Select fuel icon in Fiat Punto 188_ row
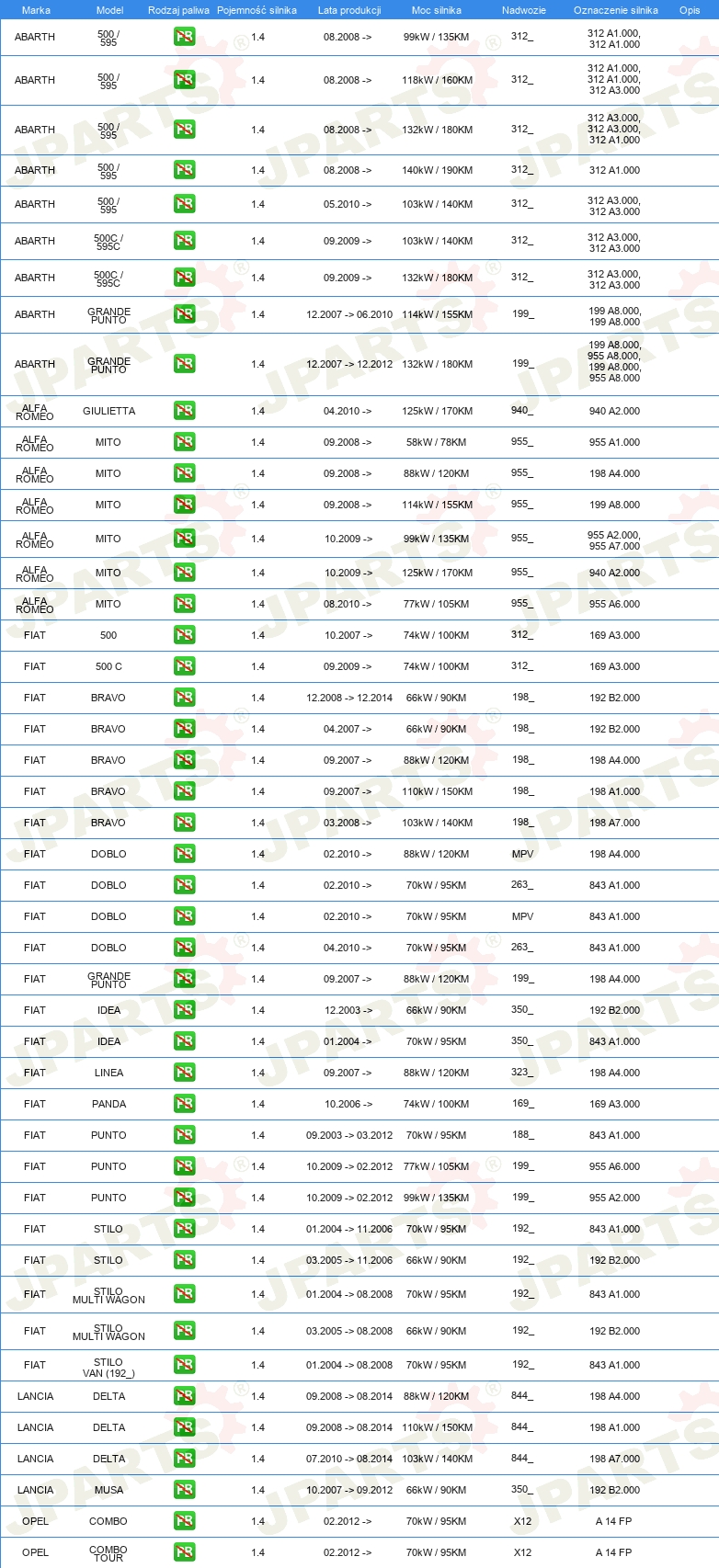The height and width of the screenshot is (1568, 719). (184, 1135)
